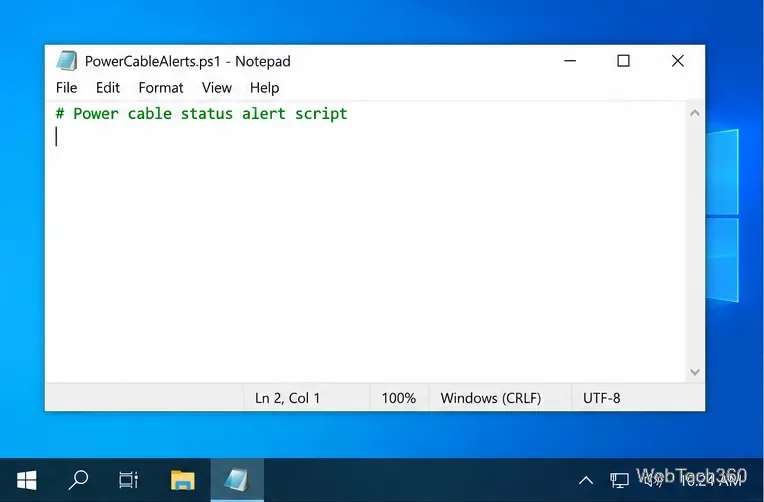The height and width of the screenshot is (502, 764).
Task: Click the comment line 'Power cable status alert script'
Action: click(x=201, y=114)
